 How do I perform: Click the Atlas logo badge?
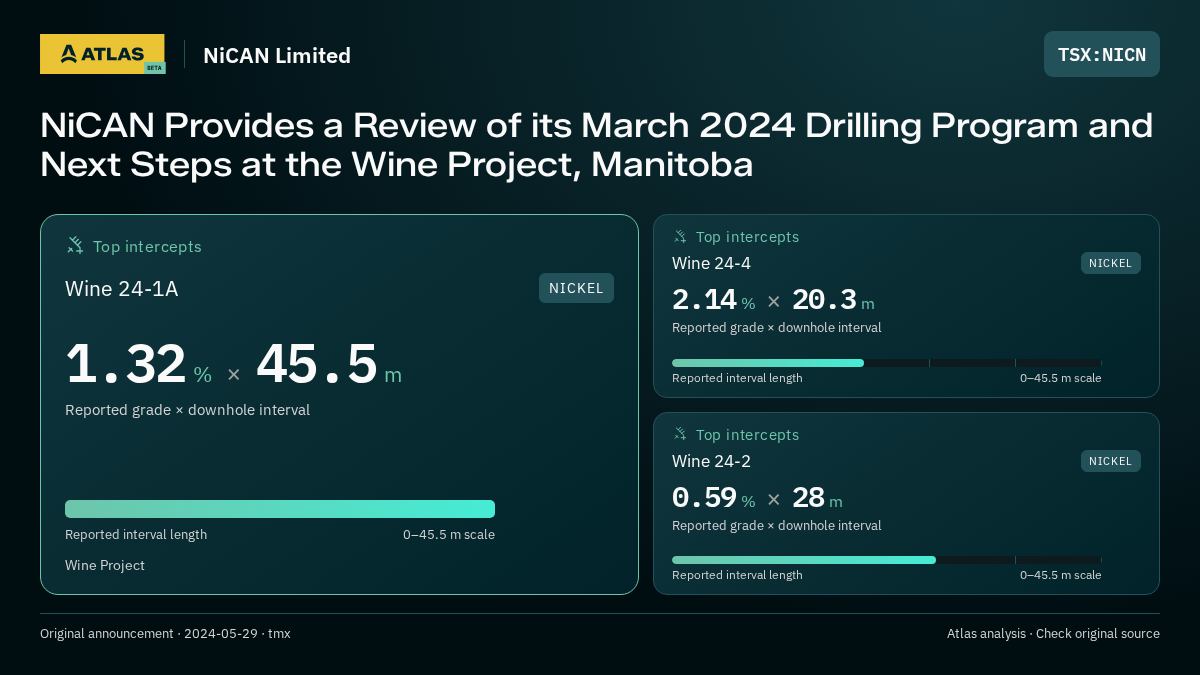tap(102, 54)
